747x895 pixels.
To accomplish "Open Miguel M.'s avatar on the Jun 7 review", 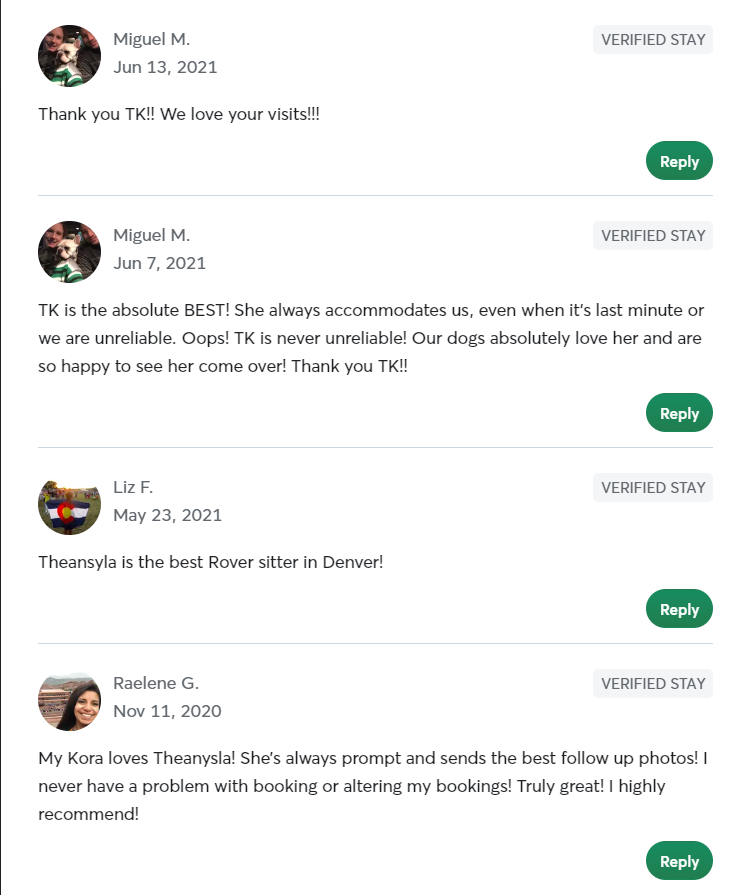I will point(69,251).
